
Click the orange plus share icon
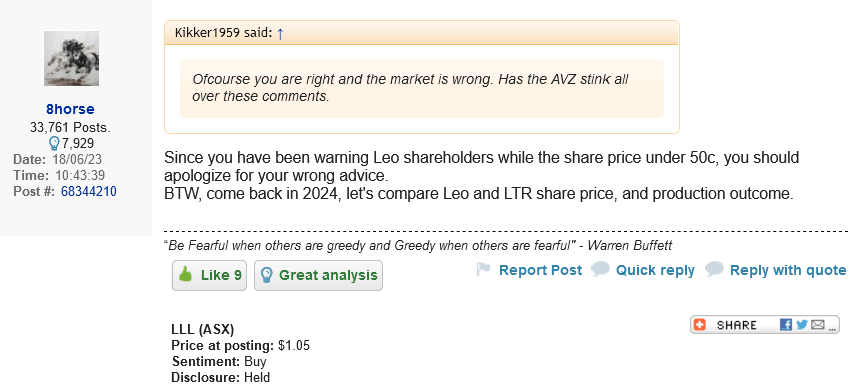[x=700, y=325]
